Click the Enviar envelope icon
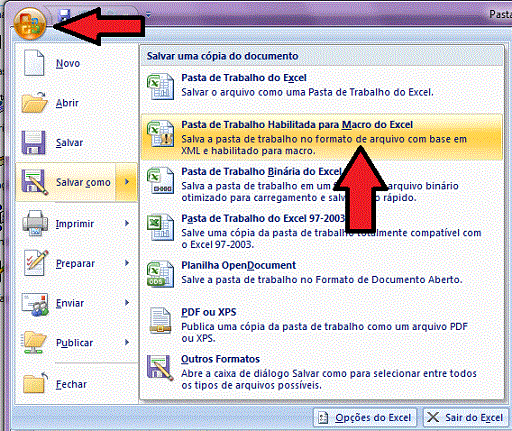Image resolution: width=512 pixels, height=431 pixels. (35, 304)
